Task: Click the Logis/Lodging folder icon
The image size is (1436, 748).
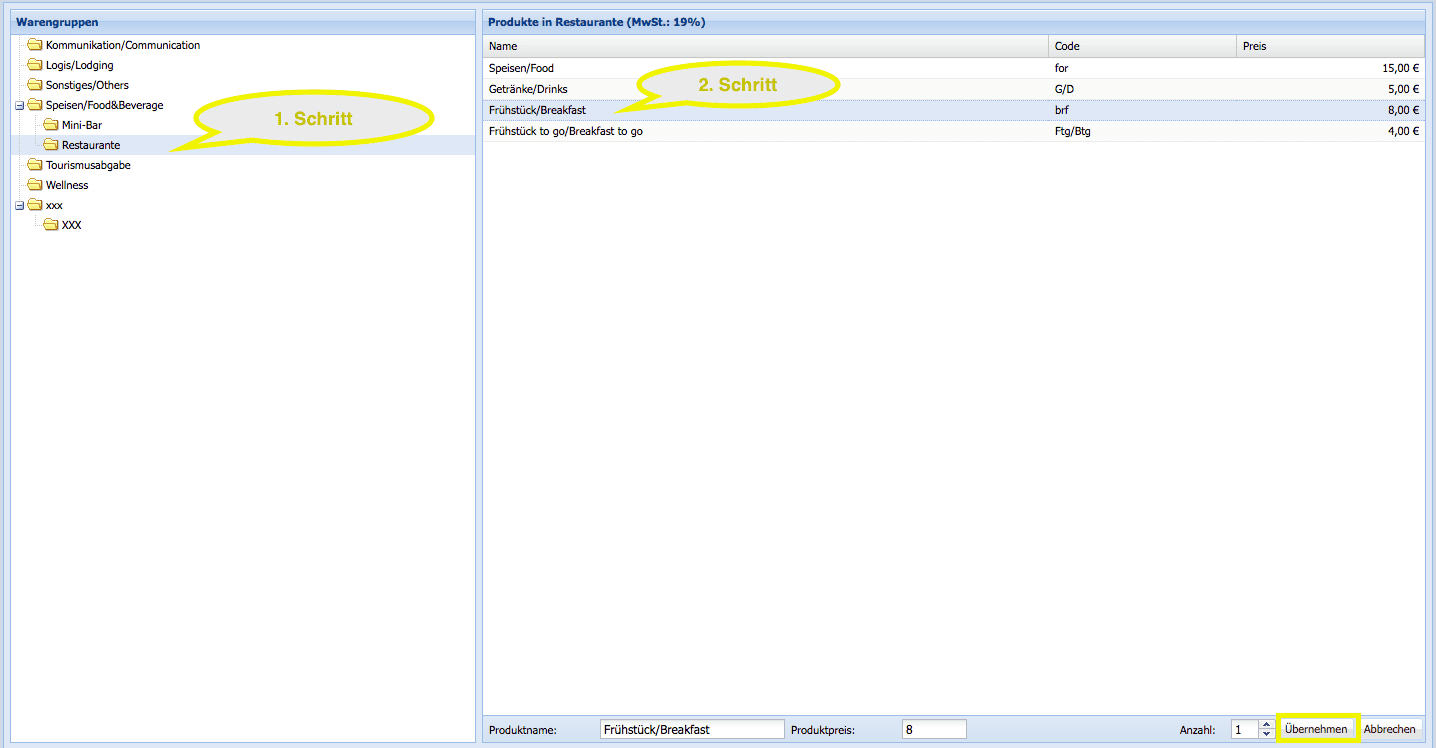Action: [35, 65]
